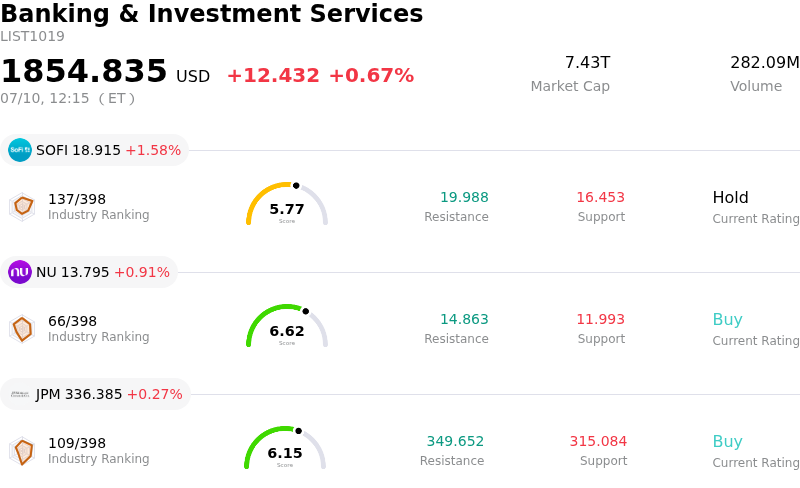Click the SoFi round logo icon
This screenshot has height=488, width=800.
(x=20, y=150)
